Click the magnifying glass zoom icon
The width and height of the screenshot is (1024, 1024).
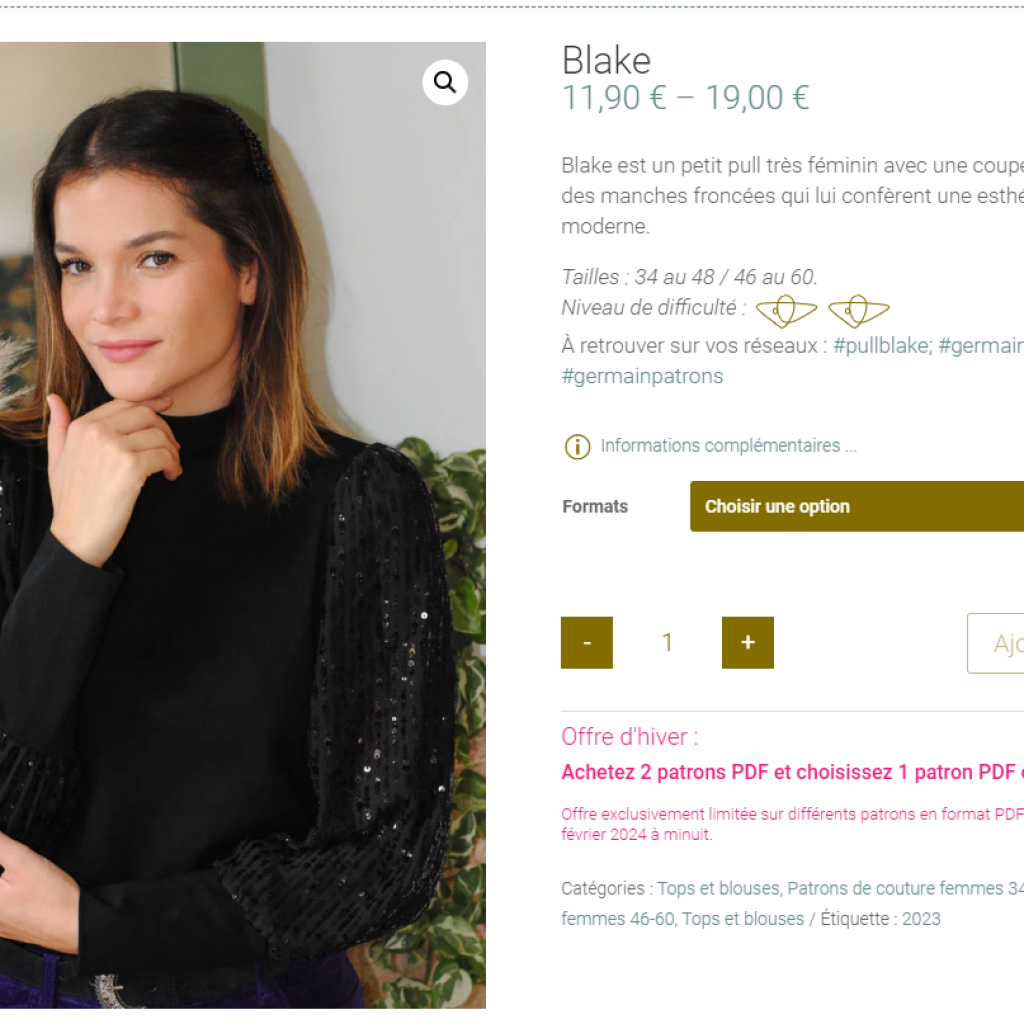[x=445, y=82]
